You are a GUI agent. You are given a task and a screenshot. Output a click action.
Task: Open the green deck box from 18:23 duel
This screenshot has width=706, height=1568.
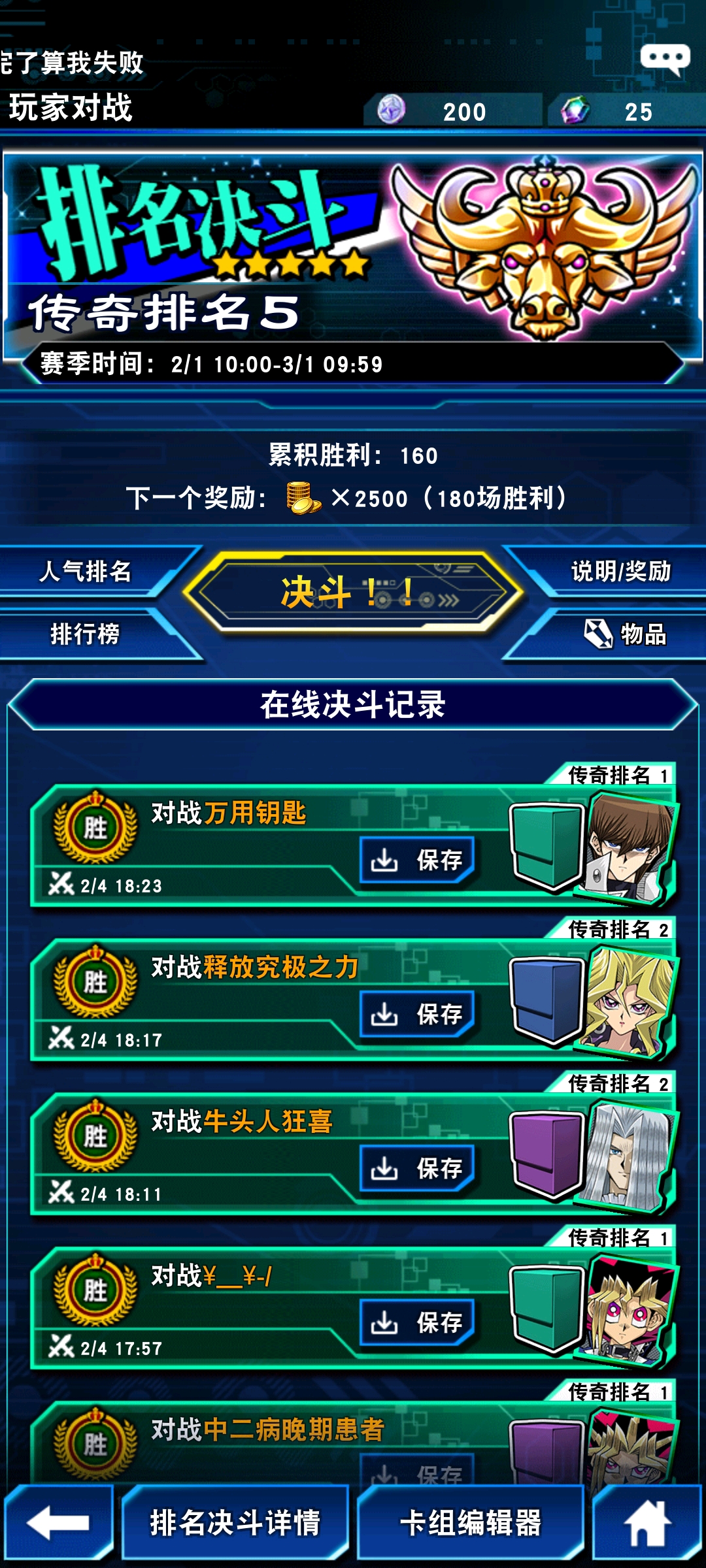[546, 847]
